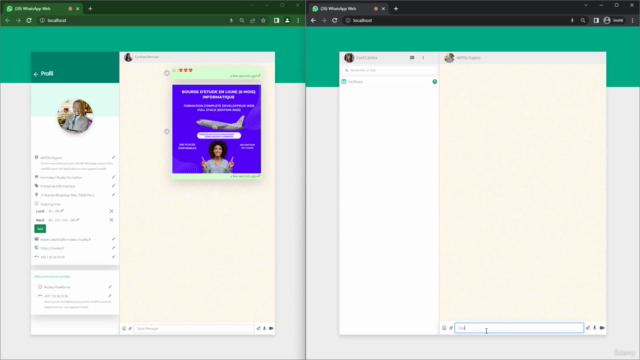Viewport: 640px width, 360px height.
Task: Attach a file in left window chat
Action: tap(130, 328)
